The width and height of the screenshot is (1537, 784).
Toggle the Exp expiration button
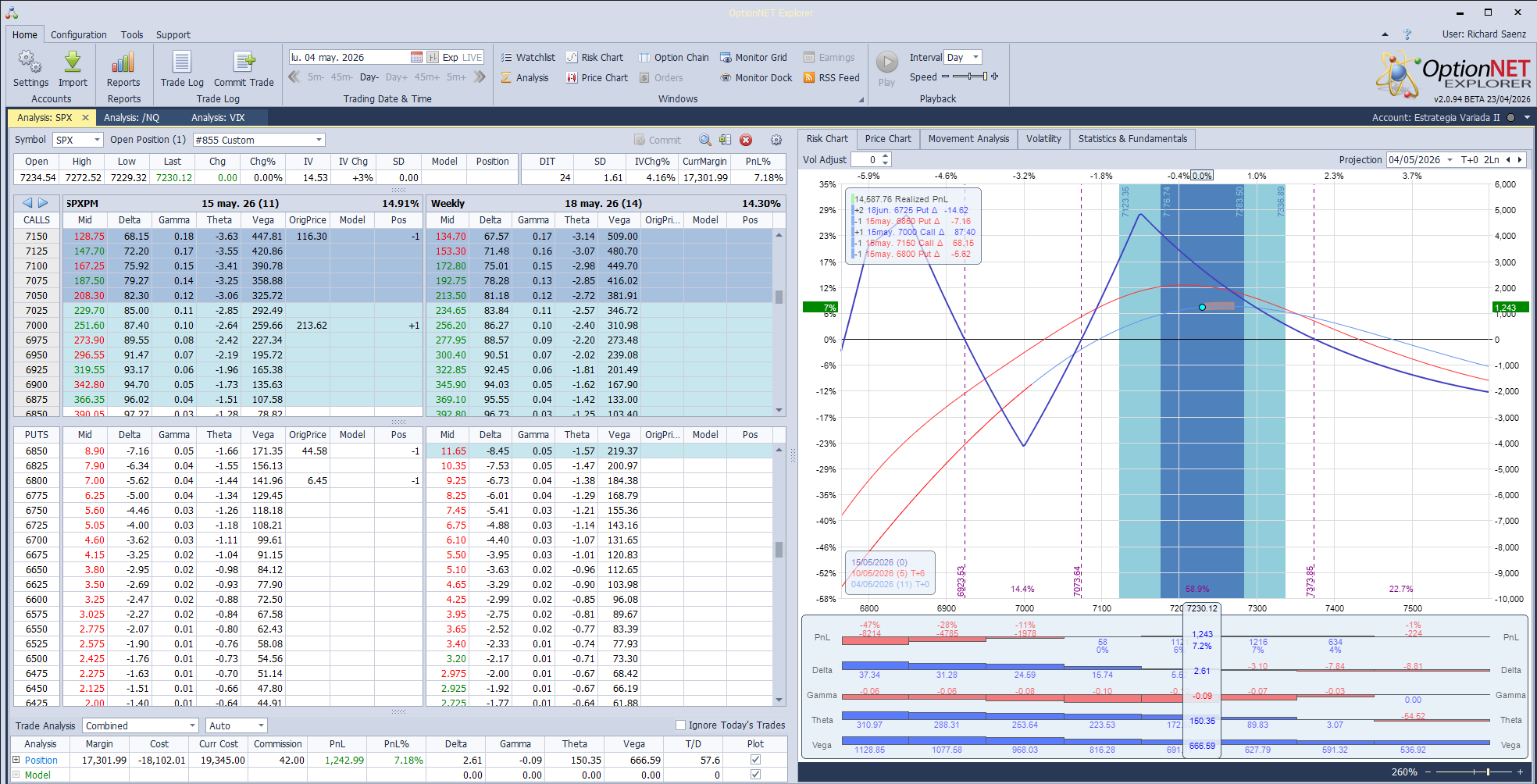450,57
